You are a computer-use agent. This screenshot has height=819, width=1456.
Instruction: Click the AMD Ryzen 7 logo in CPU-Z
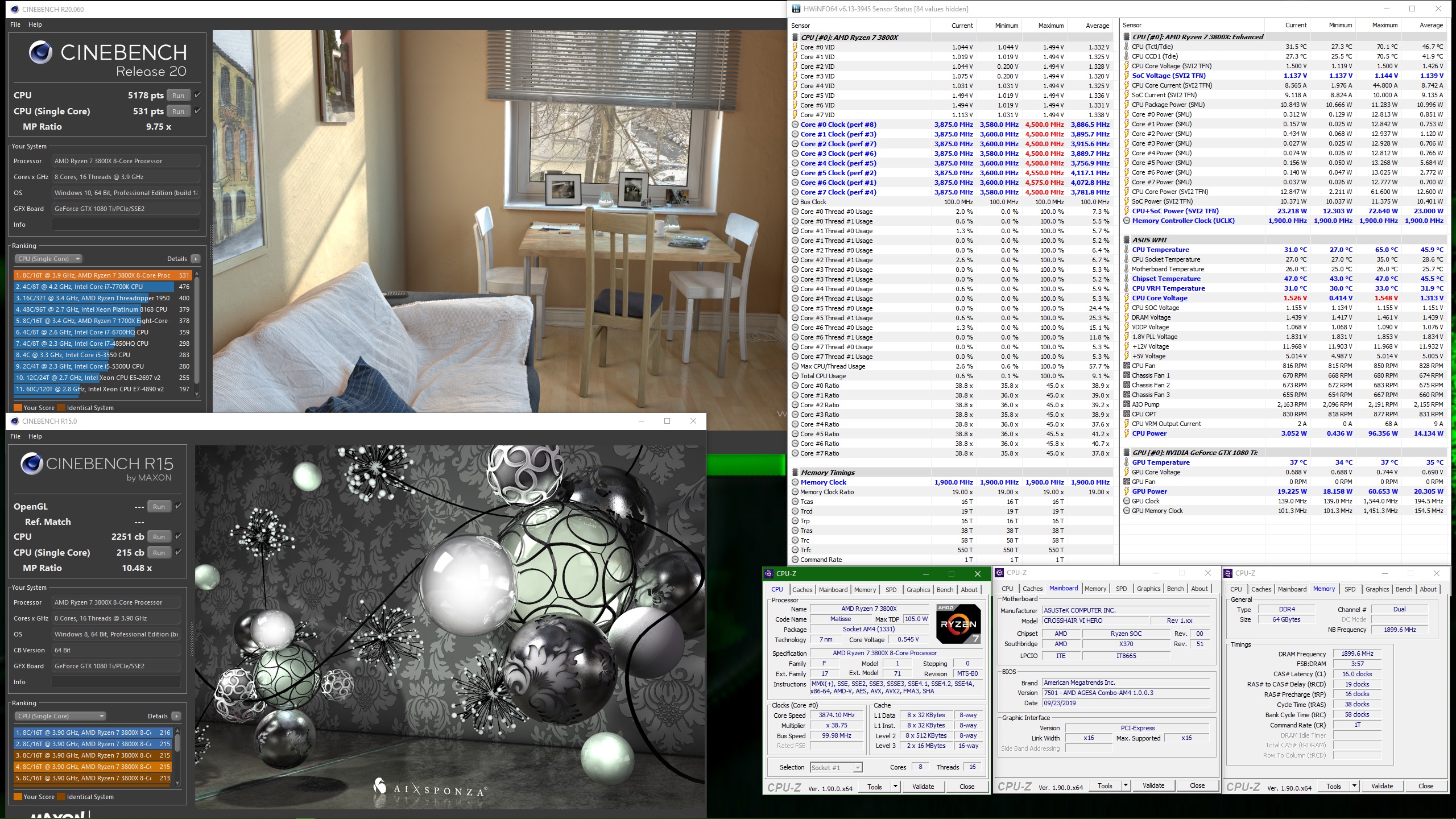tap(958, 624)
